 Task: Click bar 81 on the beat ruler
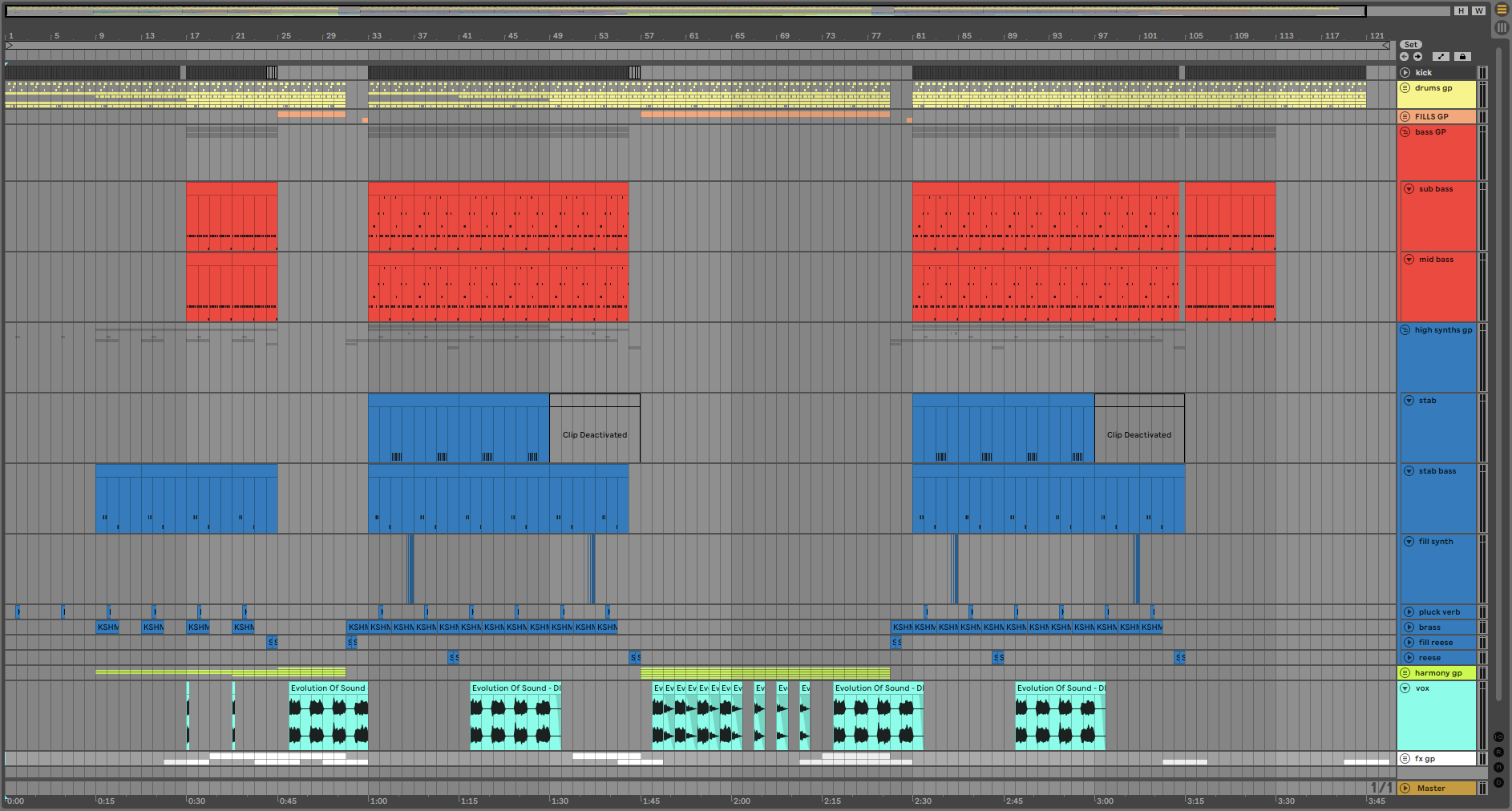[x=920, y=36]
